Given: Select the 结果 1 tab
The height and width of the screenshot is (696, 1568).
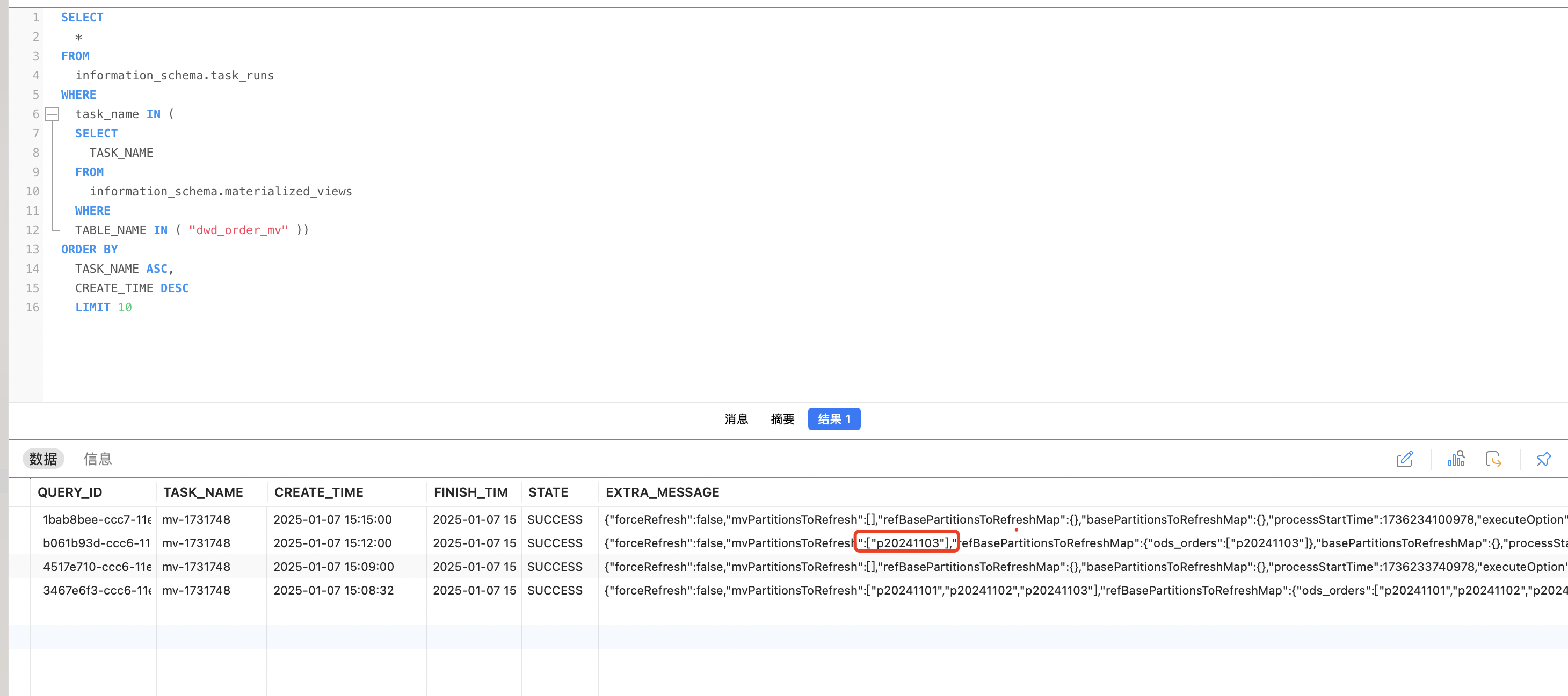Looking at the screenshot, I should tap(834, 419).
